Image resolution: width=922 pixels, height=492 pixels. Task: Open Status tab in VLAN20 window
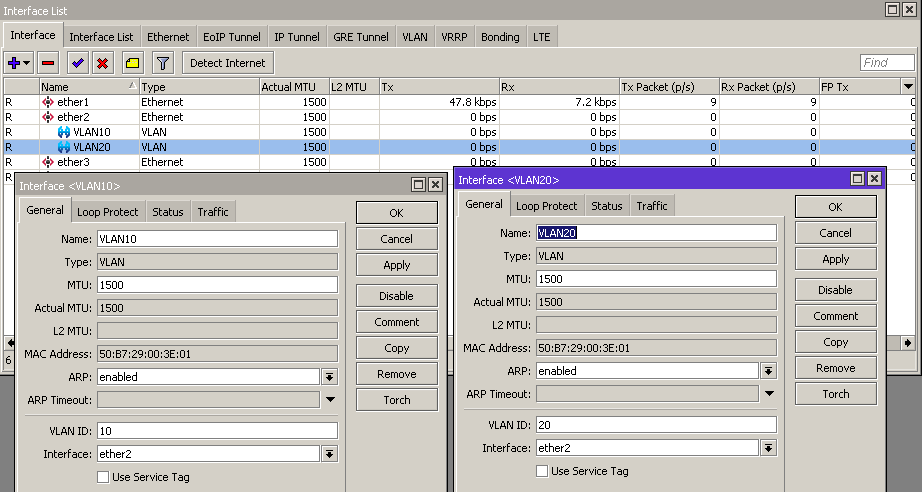(607, 206)
